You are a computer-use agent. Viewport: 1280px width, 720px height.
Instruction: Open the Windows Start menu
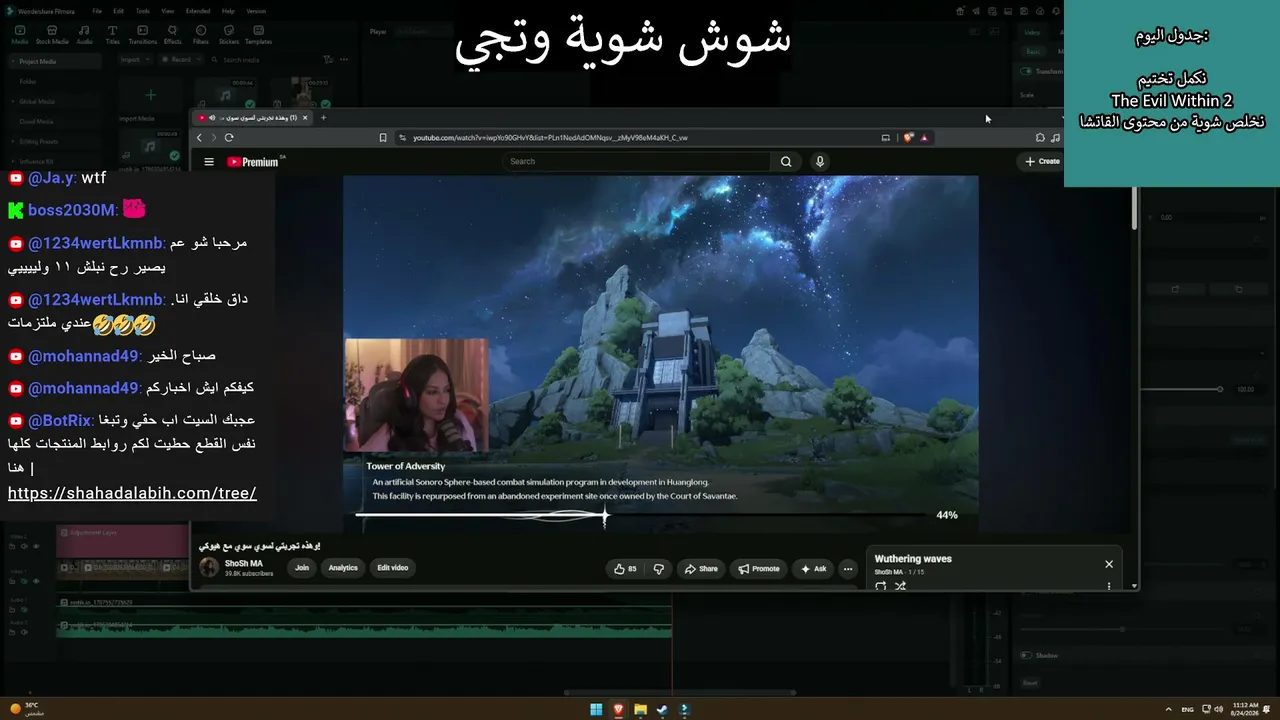point(596,709)
